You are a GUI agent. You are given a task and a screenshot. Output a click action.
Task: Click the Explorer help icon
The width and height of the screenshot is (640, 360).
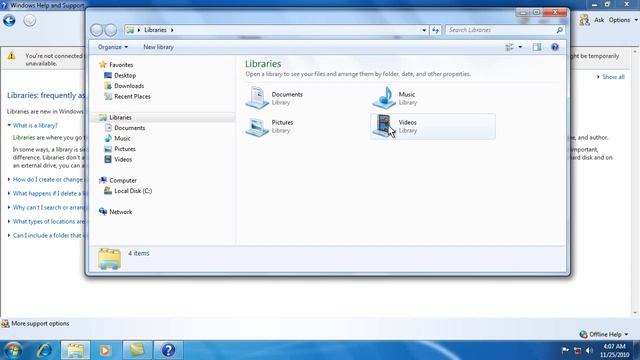(x=555, y=47)
